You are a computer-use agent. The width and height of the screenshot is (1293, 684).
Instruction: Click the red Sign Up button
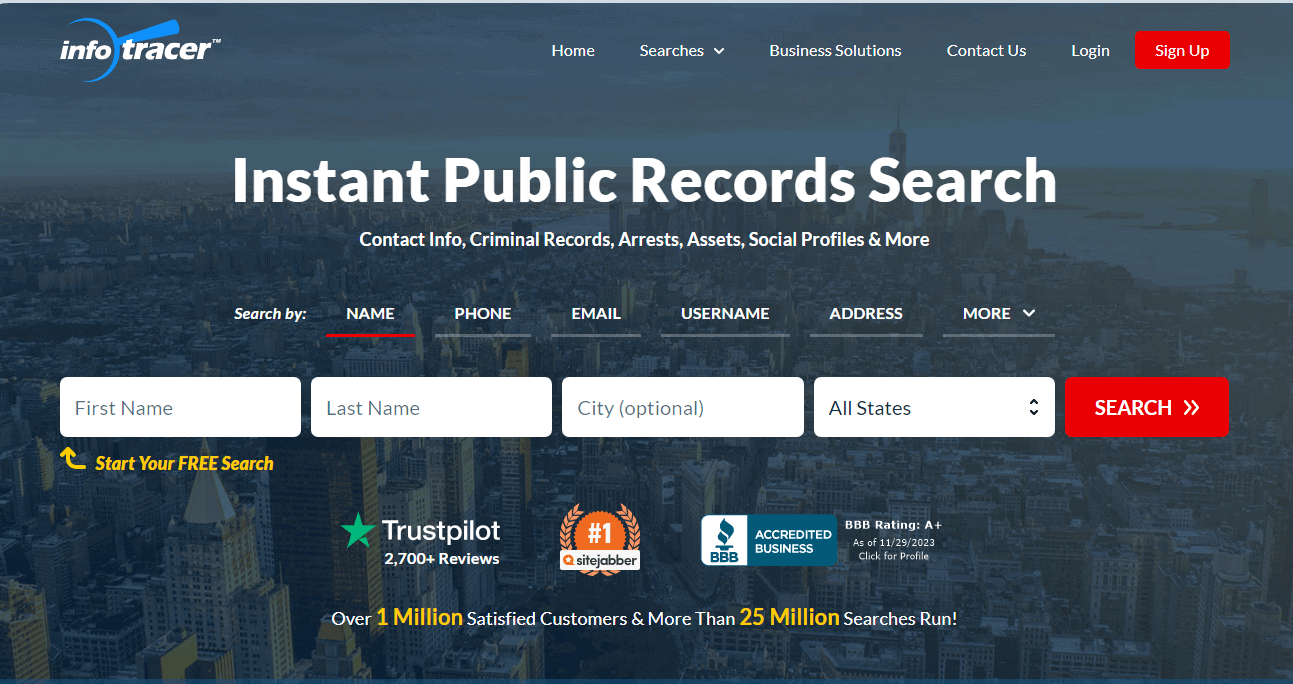point(1182,51)
